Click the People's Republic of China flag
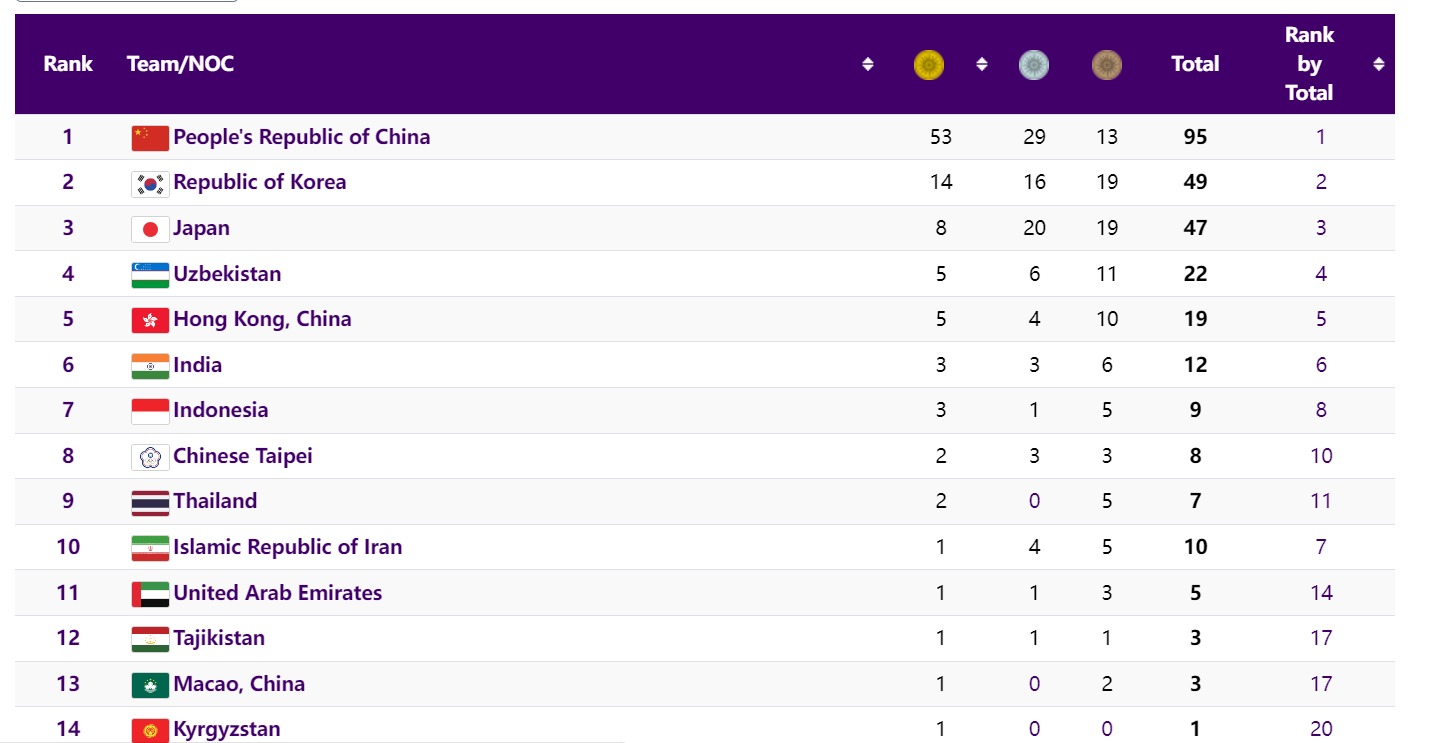Viewport: 1440px width, 743px height. click(x=150, y=138)
